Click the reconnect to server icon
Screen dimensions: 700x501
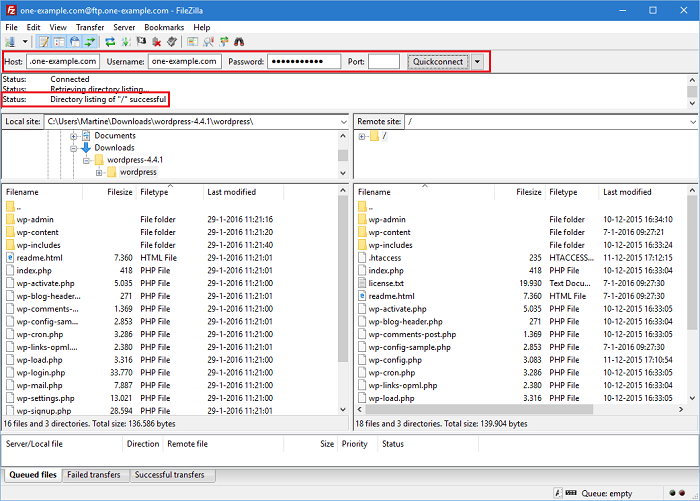tap(173, 42)
